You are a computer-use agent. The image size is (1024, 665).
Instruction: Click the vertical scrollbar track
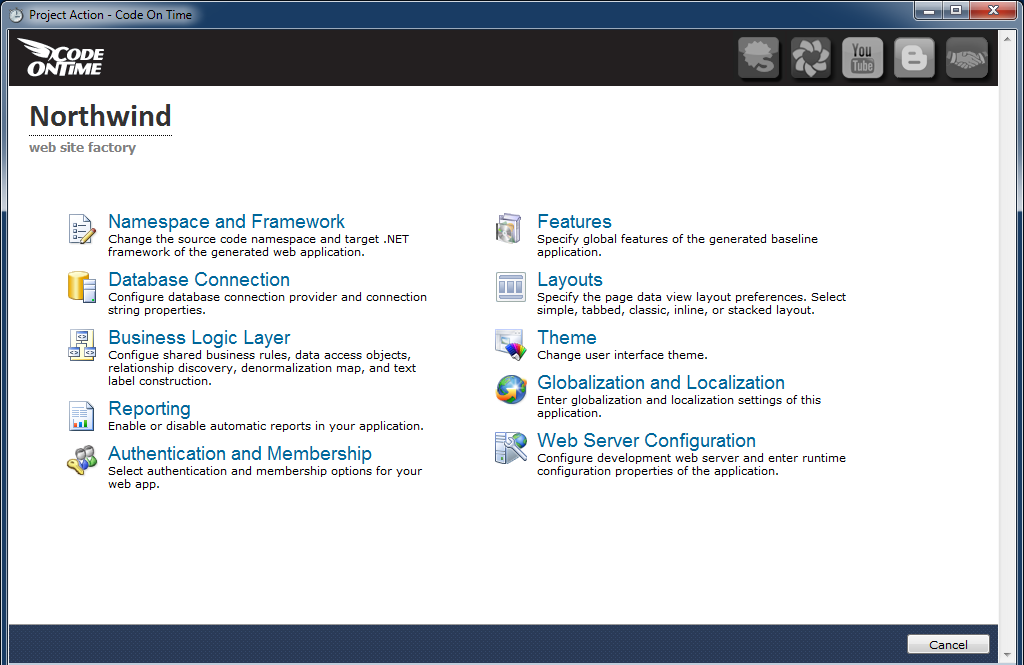(1006, 346)
